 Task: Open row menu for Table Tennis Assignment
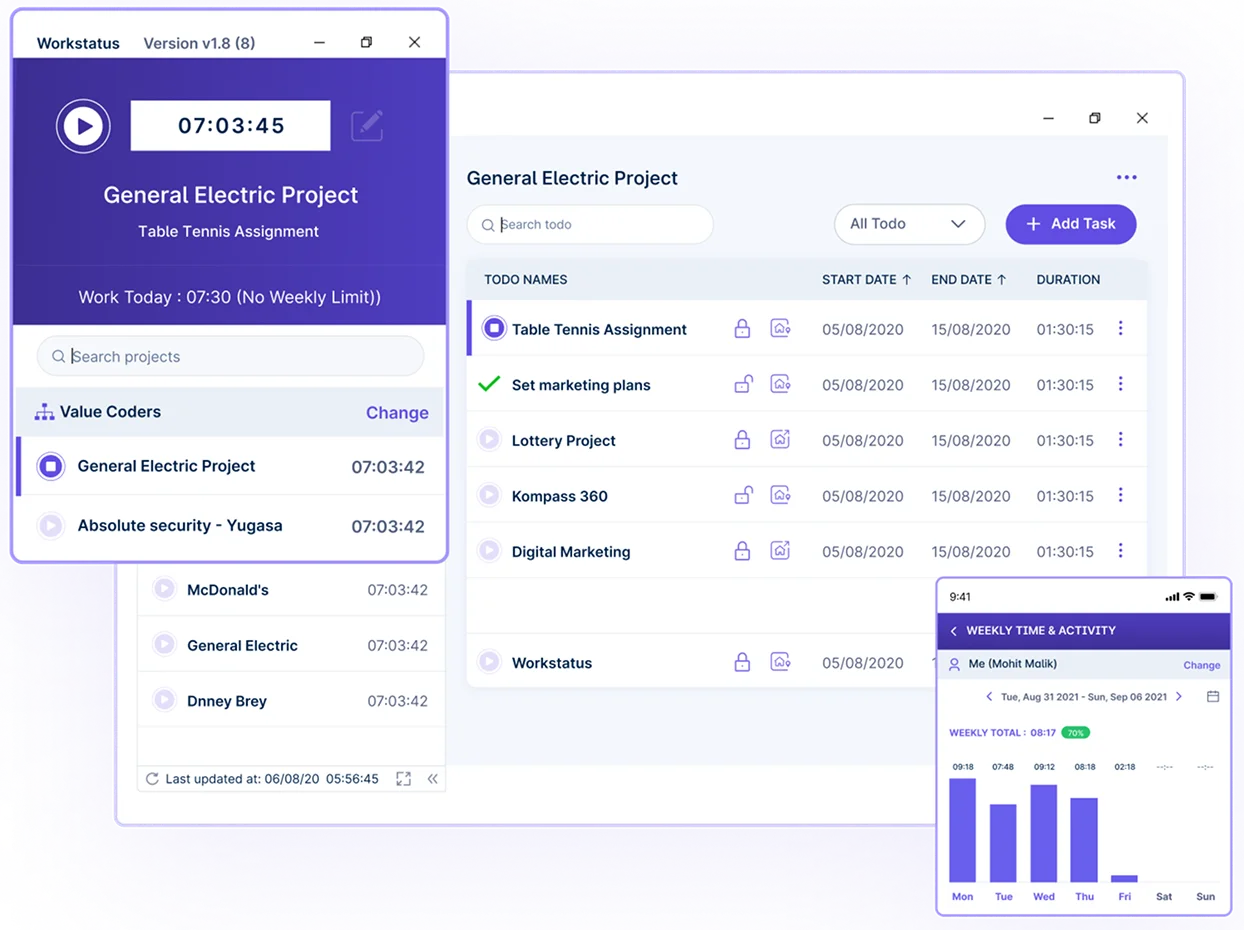pyautogui.click(x=1121, y=328)
